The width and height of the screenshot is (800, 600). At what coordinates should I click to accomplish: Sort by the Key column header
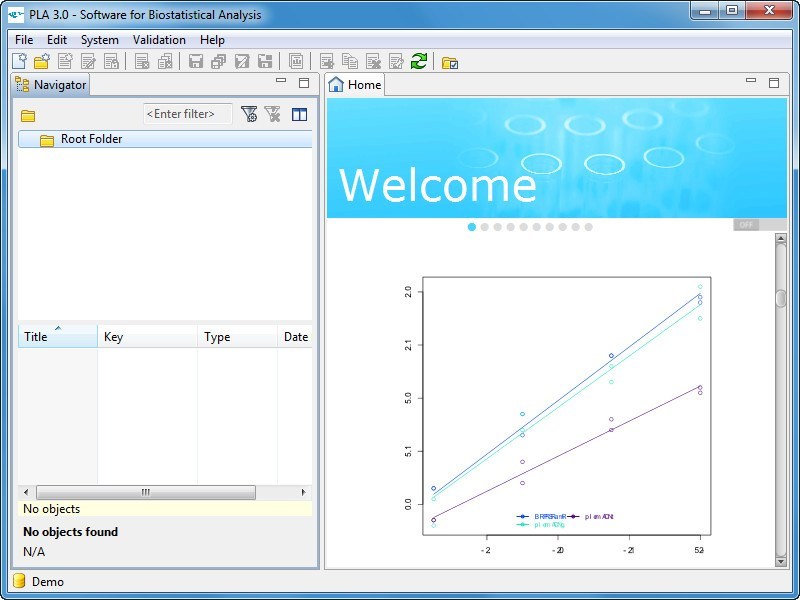pyautogui.click(x=147, y=337)
